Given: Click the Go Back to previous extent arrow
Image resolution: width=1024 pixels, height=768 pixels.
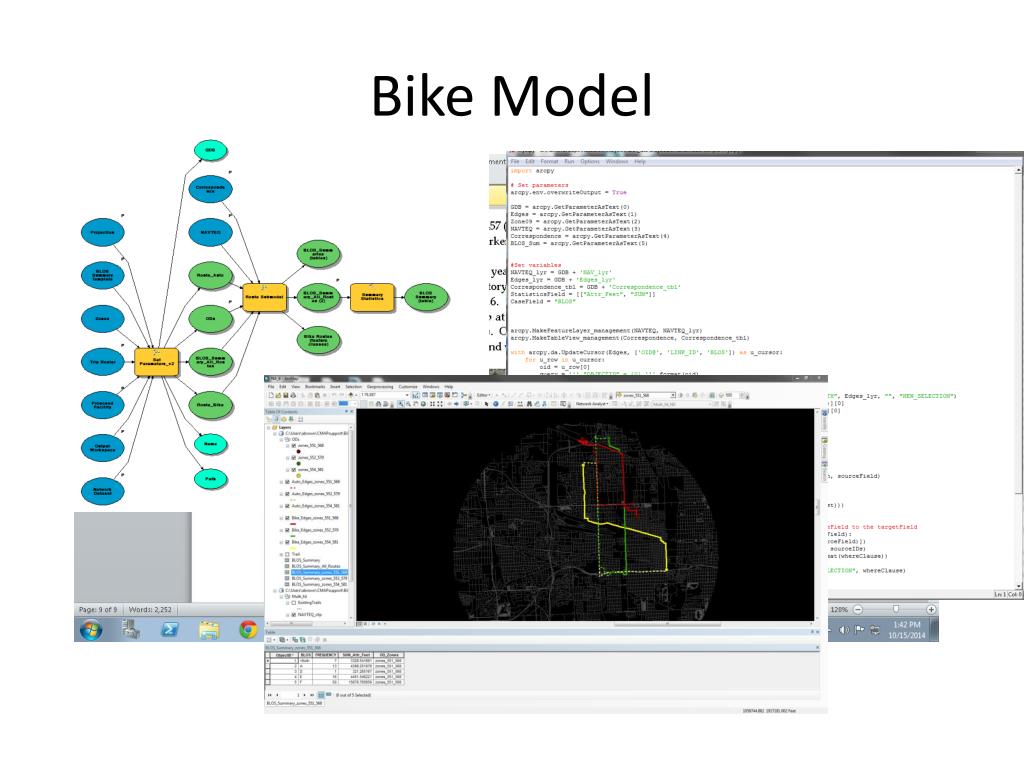Looking at the screenshot, I should 449,404.
